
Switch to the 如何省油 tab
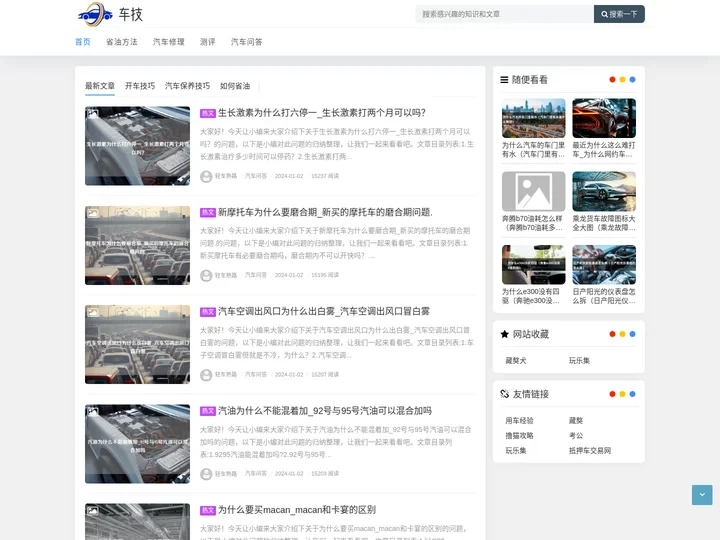235,86
